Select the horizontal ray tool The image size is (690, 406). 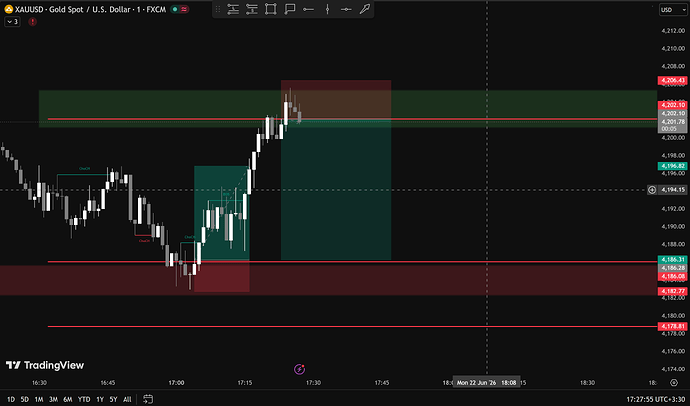pos(308,9)
